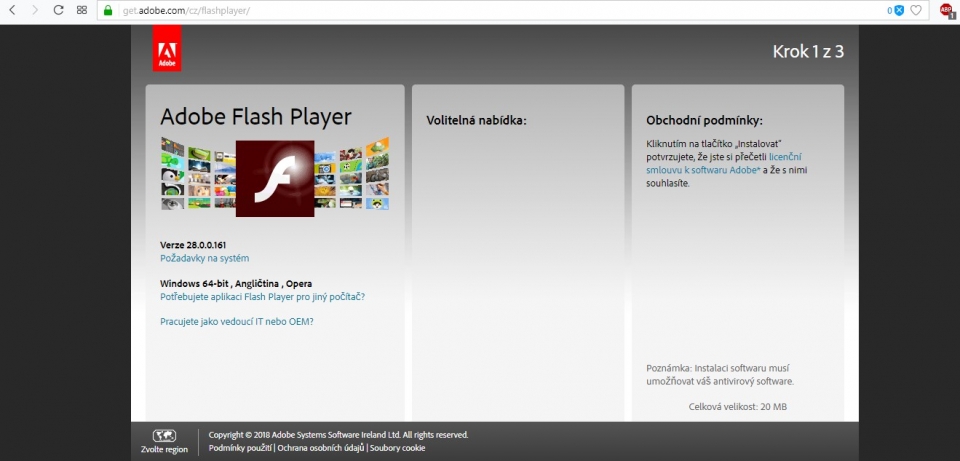Click the Flash Player logo image
Screen dimensions: 960x461
275,178
